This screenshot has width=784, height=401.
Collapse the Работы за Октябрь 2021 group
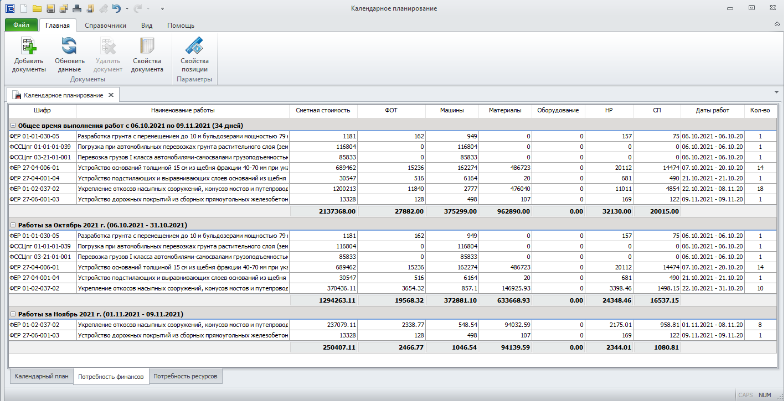pyautogui.click(x=13, y=226)
